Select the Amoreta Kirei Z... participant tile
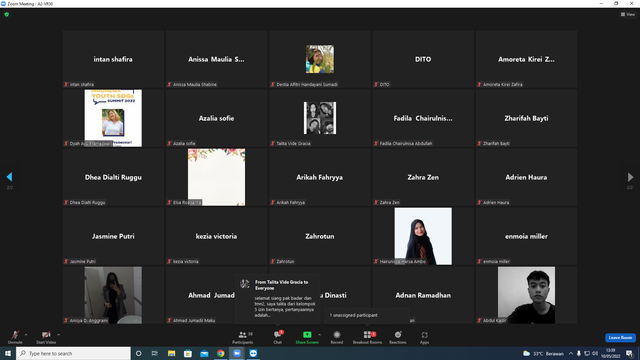 click(526, 59)
